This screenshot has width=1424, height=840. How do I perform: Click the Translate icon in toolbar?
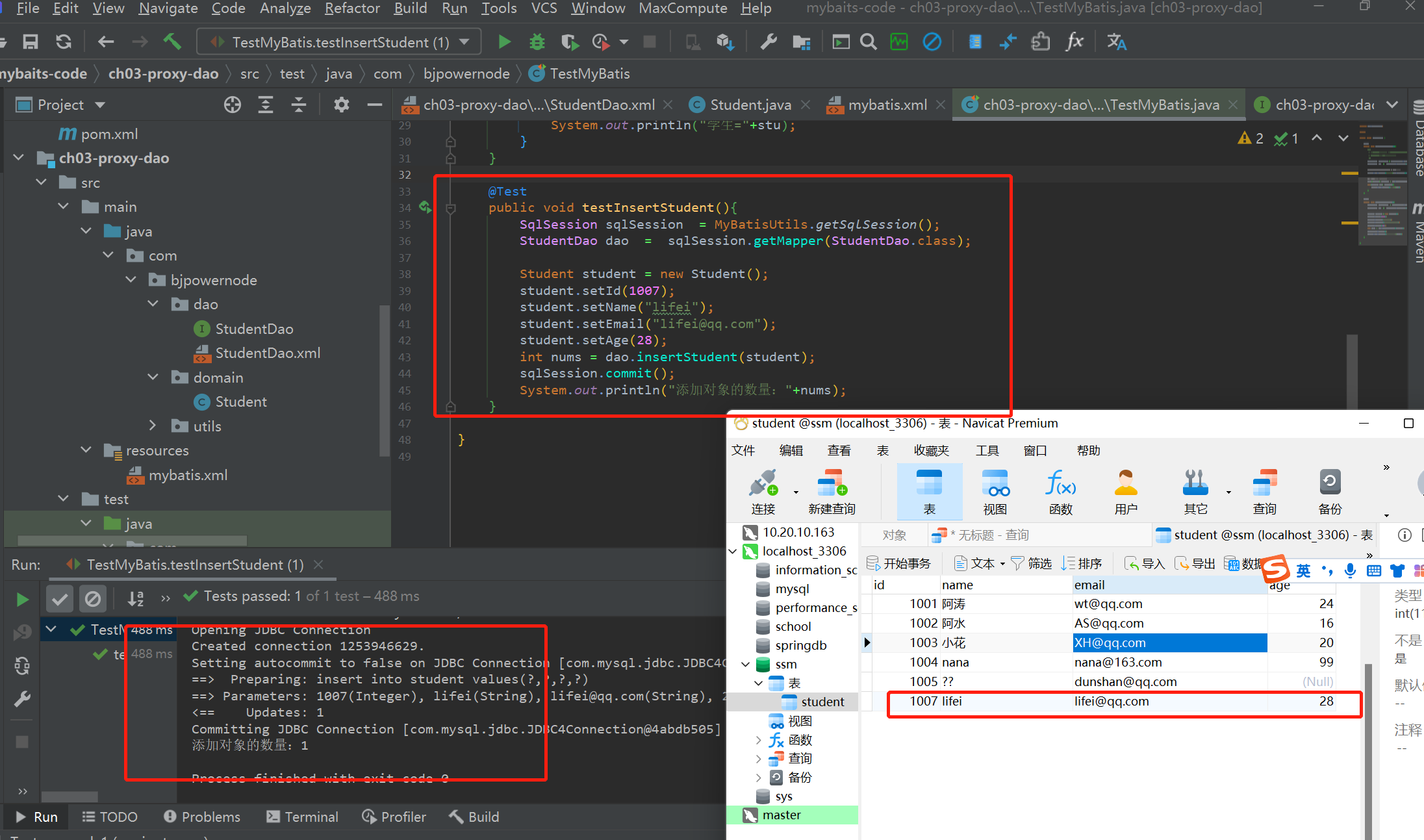coord(1116,42)
